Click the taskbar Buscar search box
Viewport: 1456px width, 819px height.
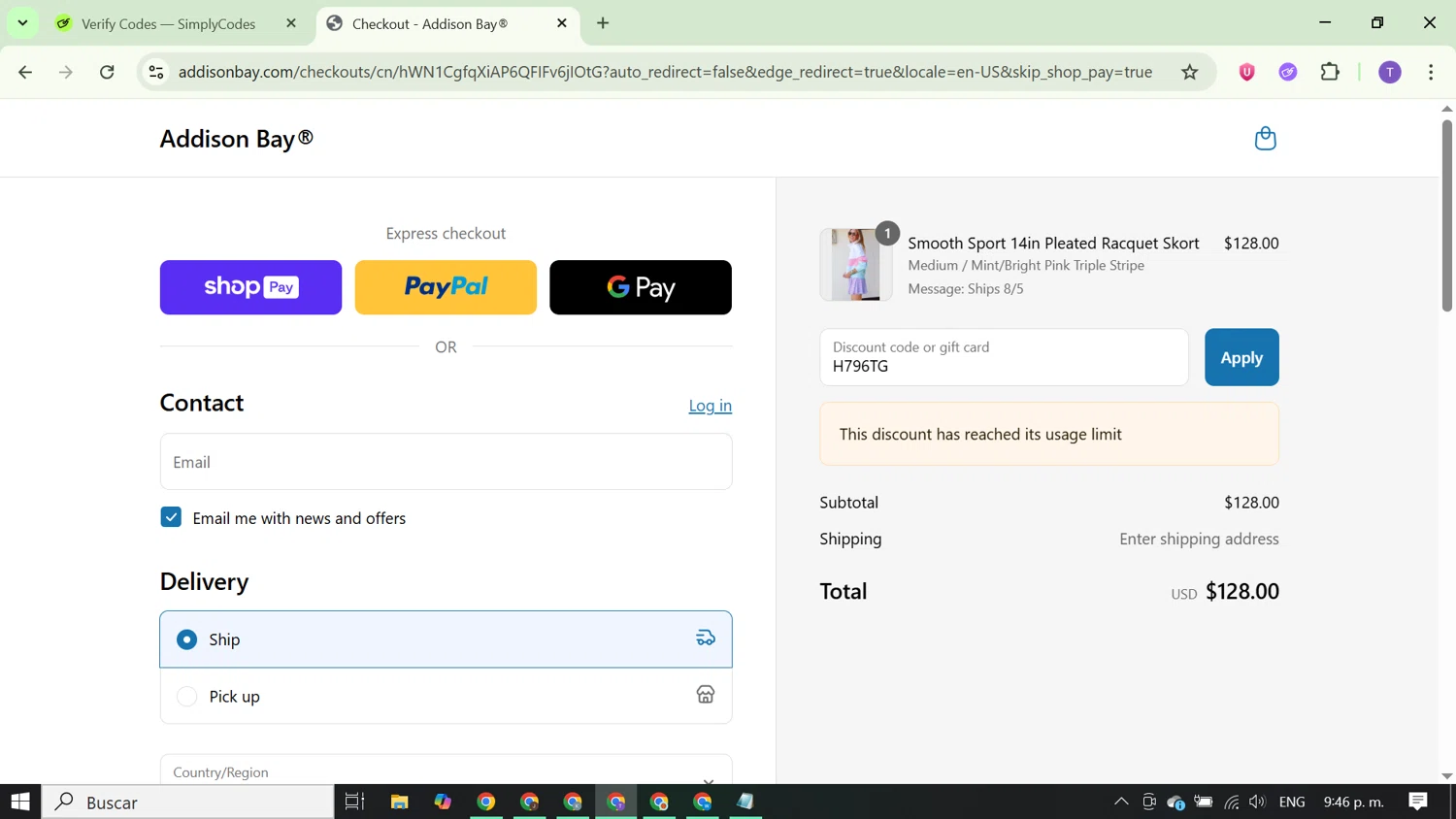coord(188,802)
